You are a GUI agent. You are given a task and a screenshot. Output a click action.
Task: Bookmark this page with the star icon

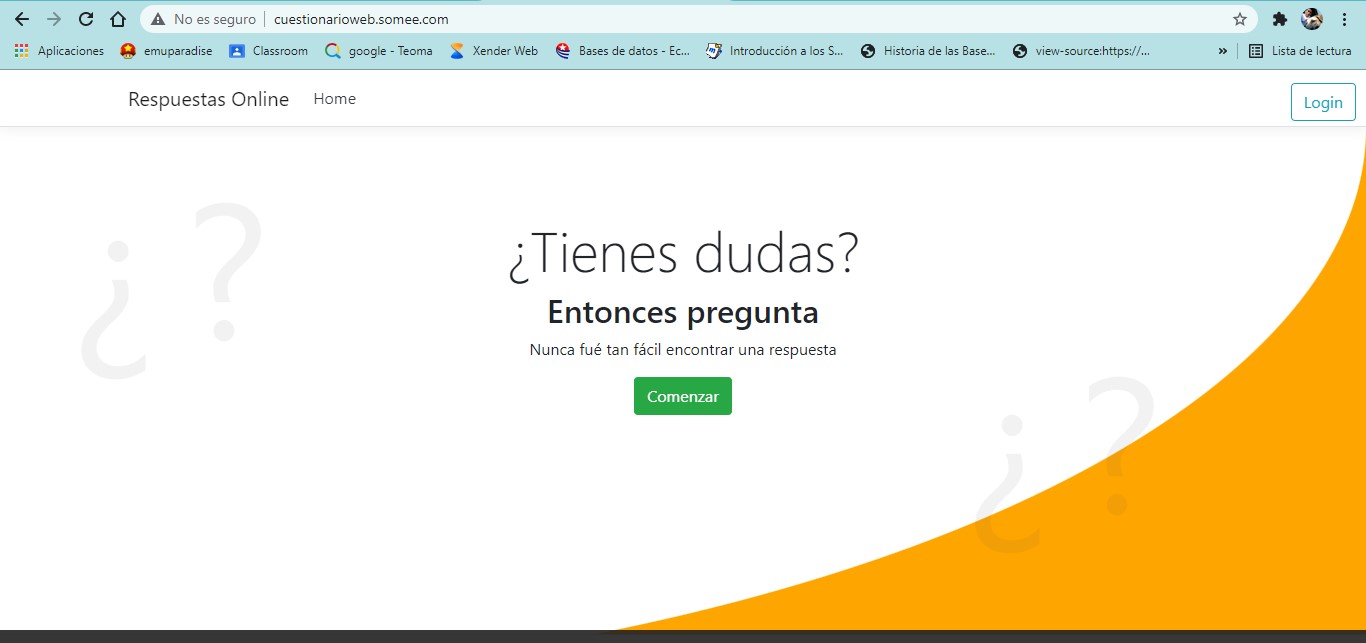1240,19
